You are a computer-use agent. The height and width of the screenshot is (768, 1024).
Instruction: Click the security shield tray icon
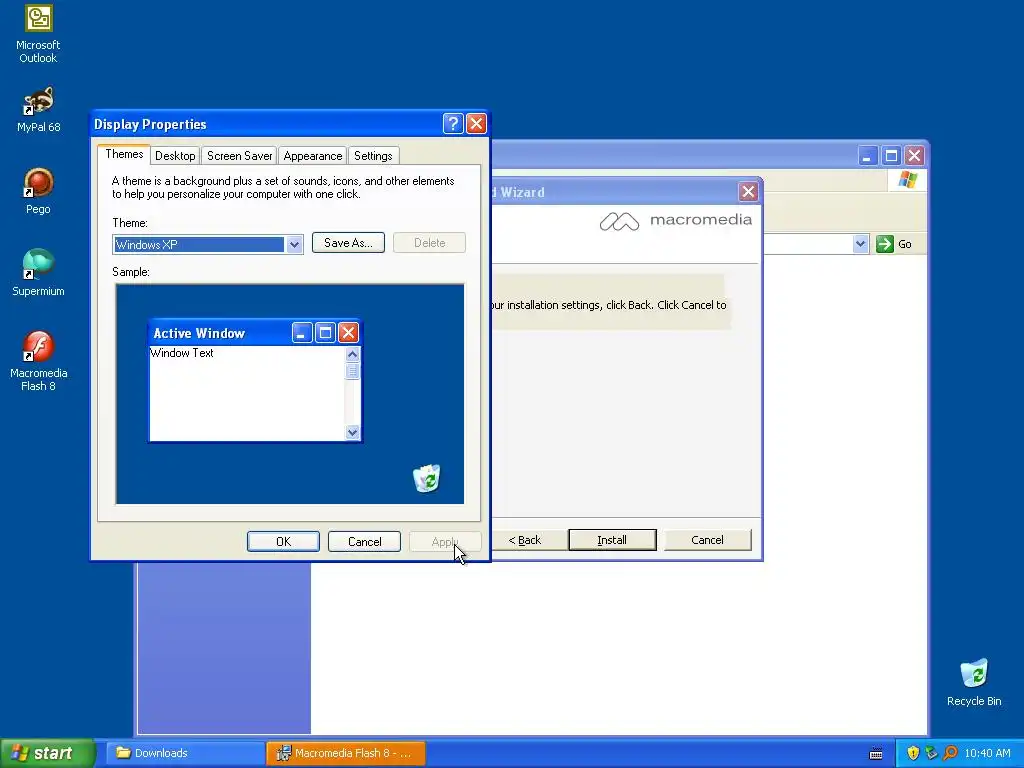pos(912,753)
